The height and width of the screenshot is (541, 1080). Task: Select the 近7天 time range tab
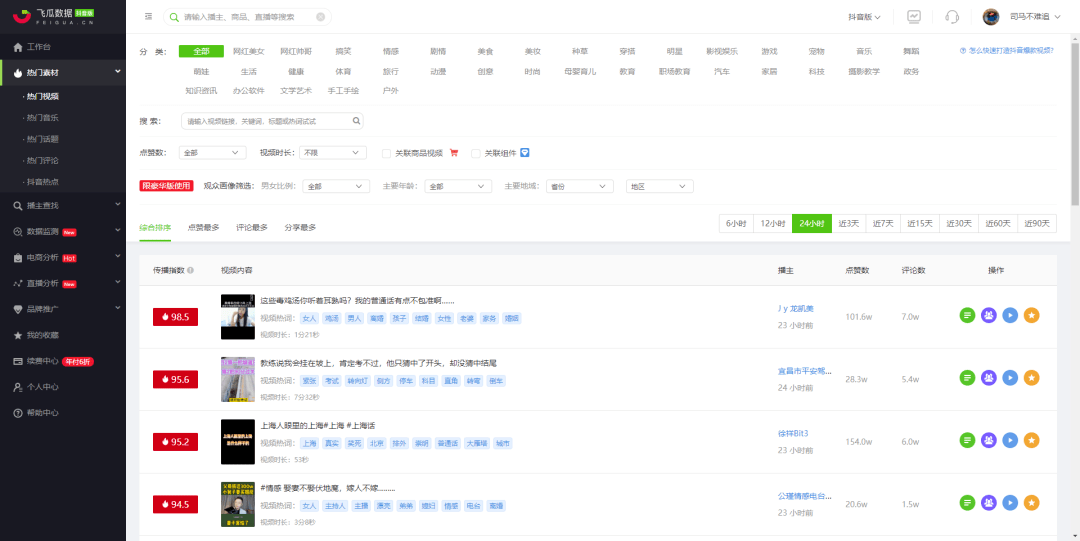pos(882,223)
